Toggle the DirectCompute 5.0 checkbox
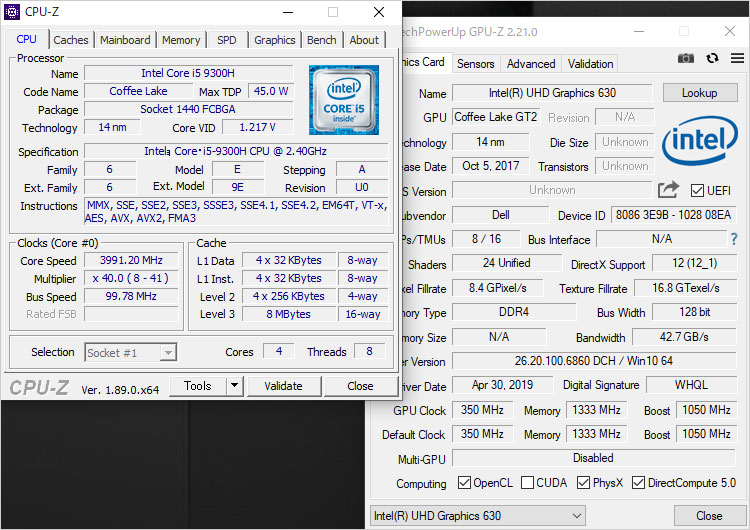Viewport: 750px width, 530px height. pos(638,482)
